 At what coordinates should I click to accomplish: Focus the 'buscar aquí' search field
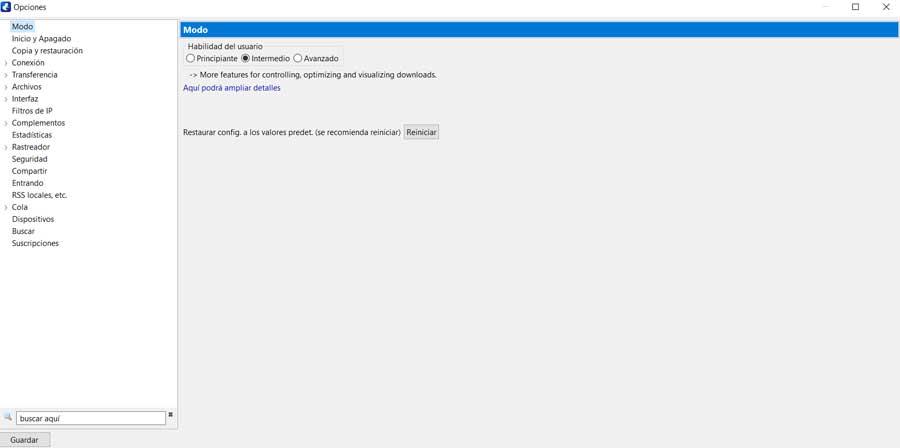(91, 418)
